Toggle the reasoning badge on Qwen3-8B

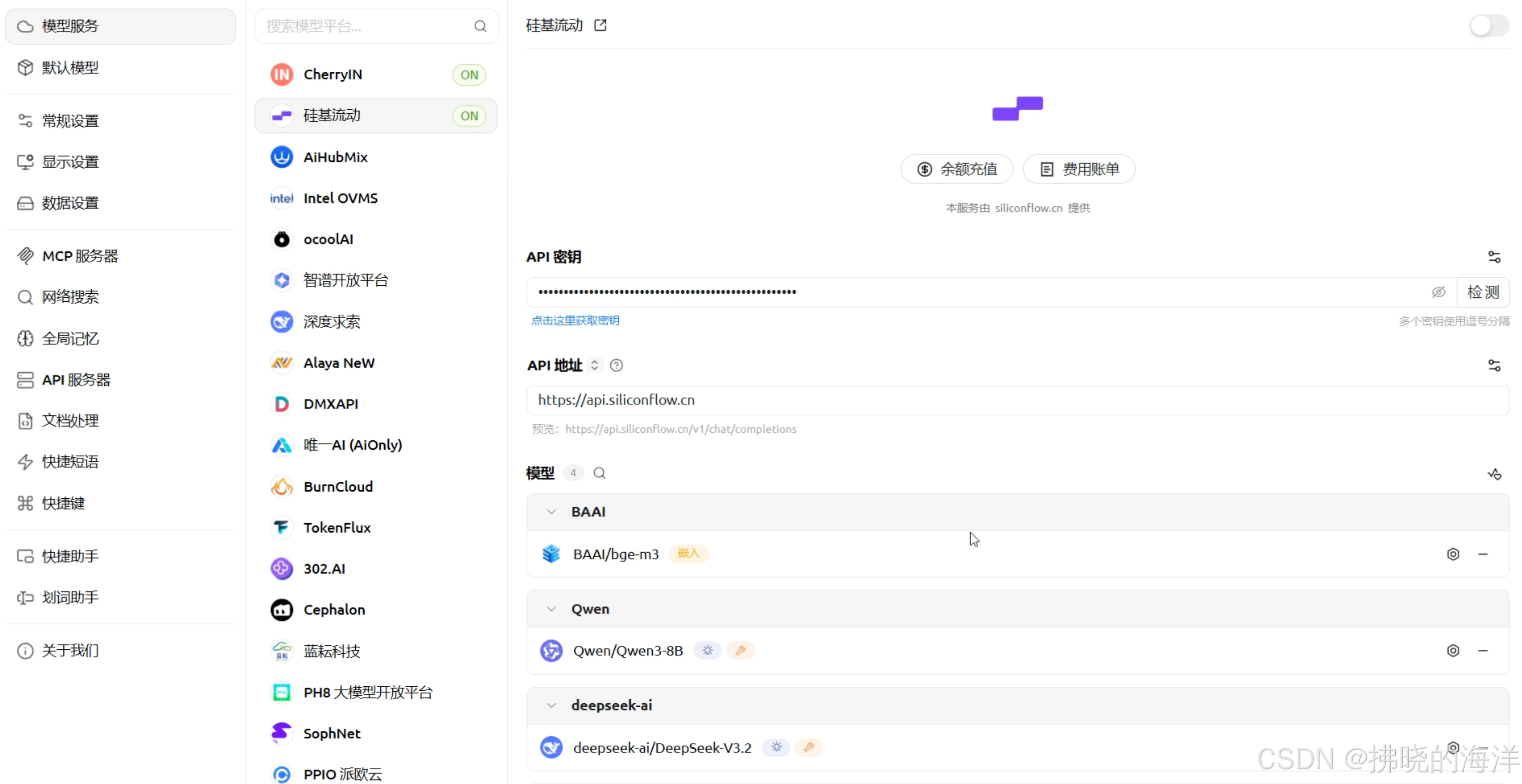(x=707, y=650)
